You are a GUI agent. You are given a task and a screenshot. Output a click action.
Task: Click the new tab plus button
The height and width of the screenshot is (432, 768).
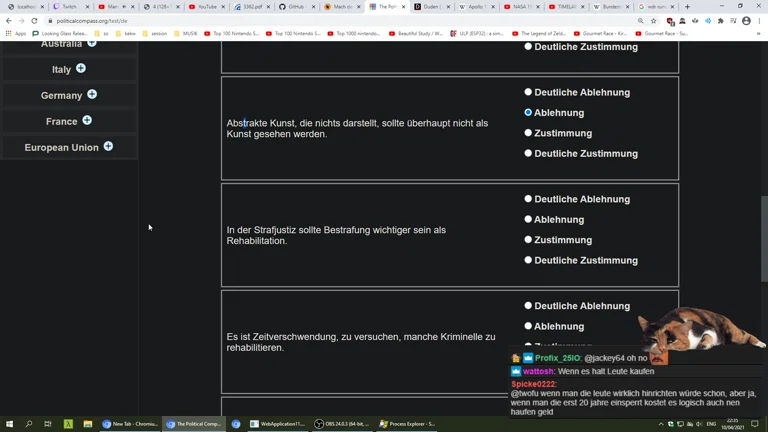(687, 7)
